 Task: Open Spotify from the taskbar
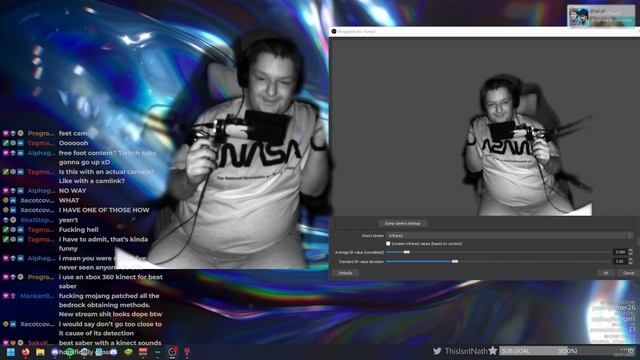[x=69, y=352]
